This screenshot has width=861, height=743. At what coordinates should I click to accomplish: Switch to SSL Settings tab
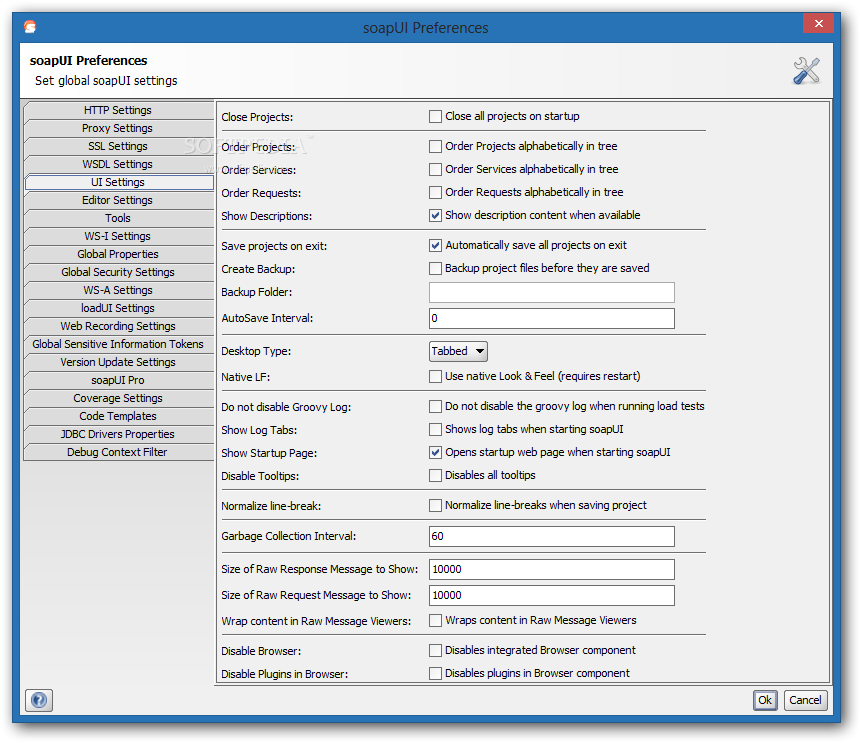(118, 146)
